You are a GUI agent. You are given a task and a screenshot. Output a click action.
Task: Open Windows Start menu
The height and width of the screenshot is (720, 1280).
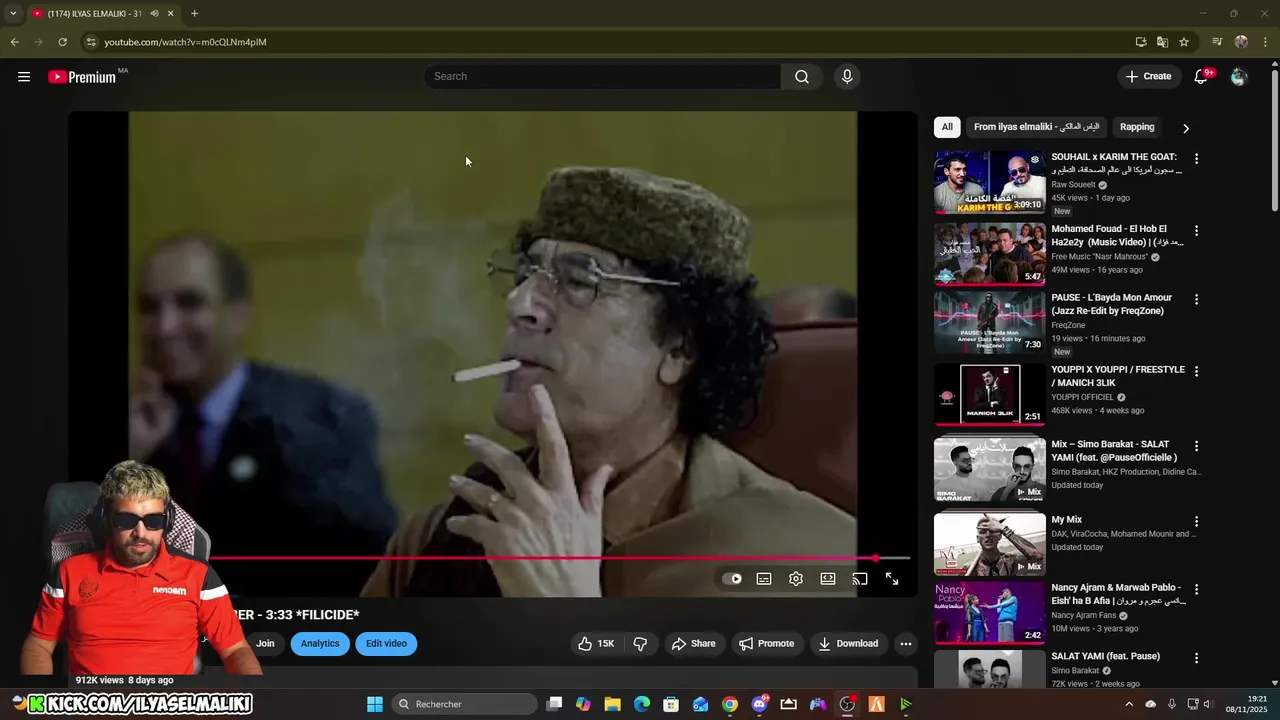click(375, 705)
